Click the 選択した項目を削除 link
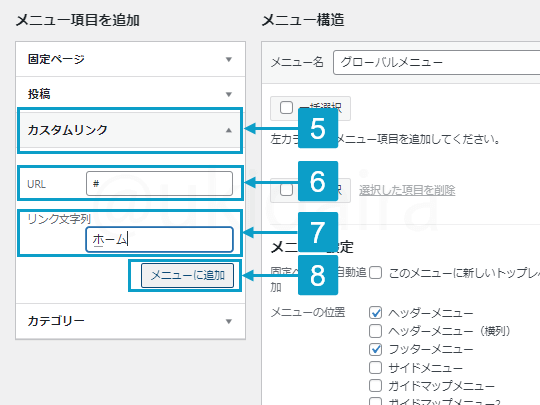 tap(407, 190)
